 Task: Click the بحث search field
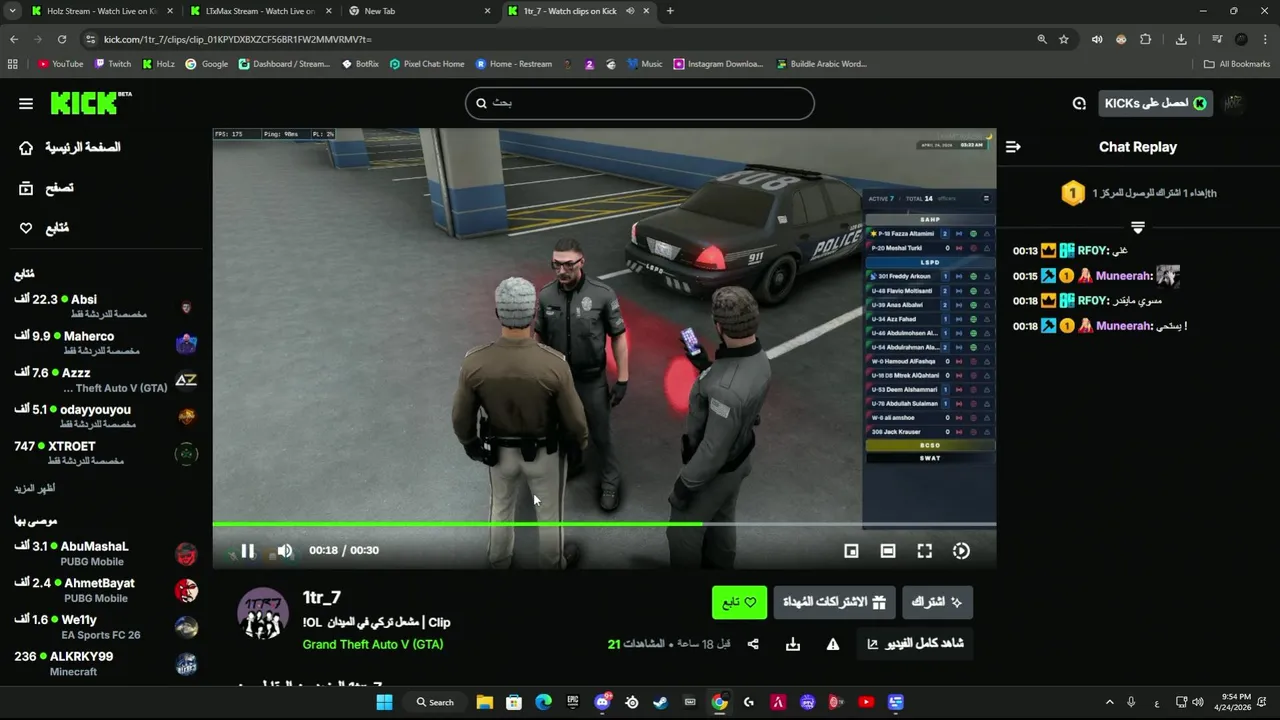pos(640,103)
